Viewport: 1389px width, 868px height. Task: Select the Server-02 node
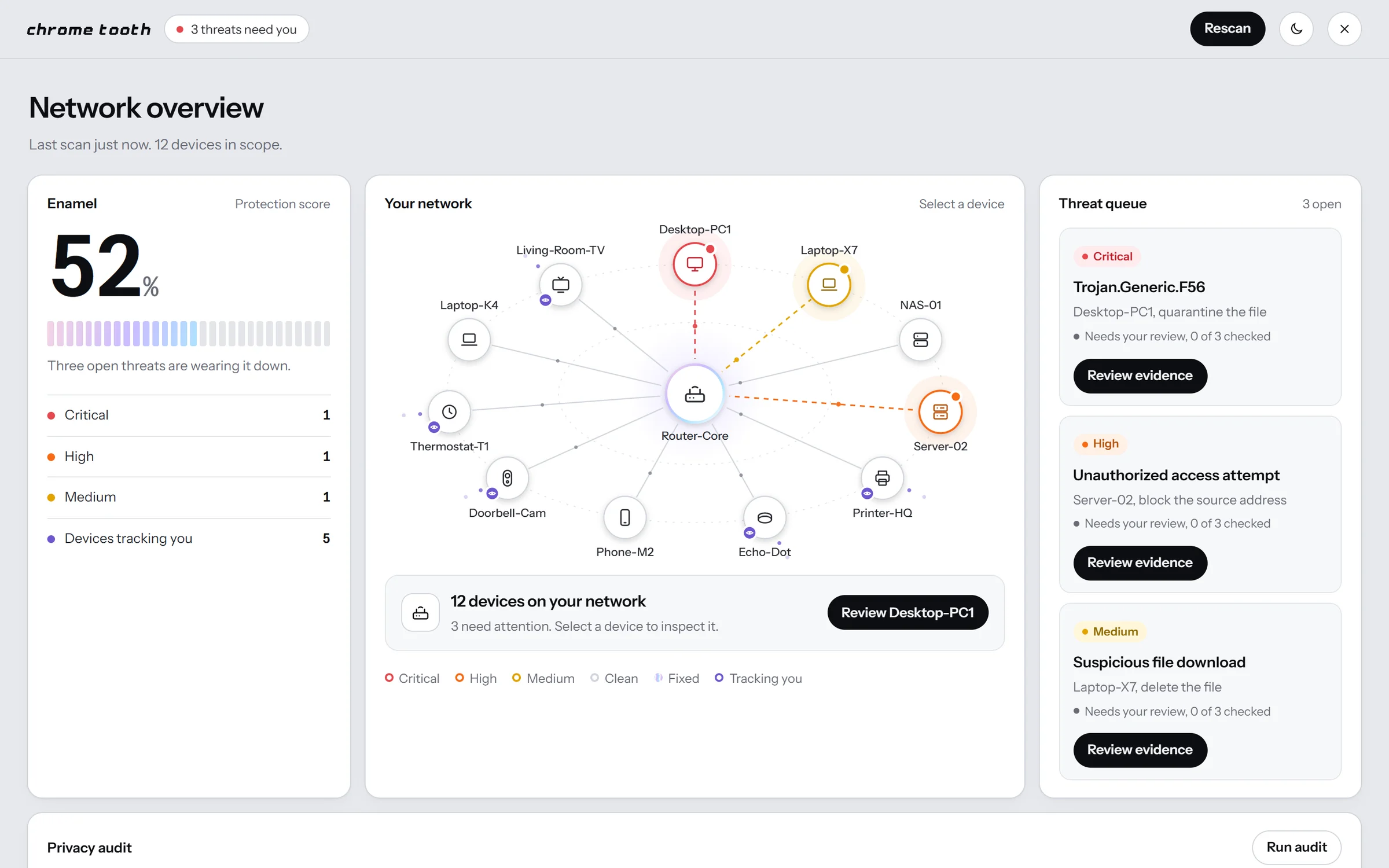pyautogui.click(x=940, y=412)
